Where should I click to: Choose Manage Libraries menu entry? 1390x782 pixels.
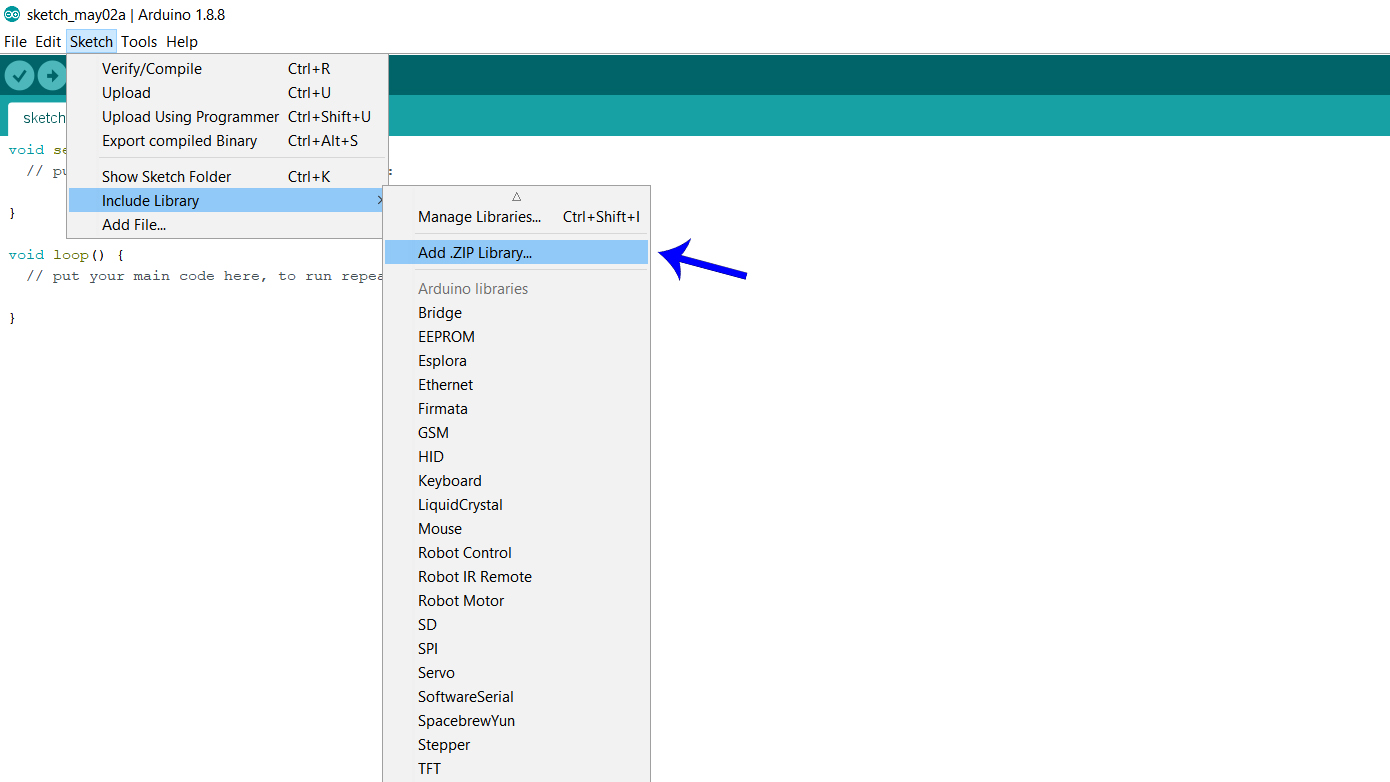pyautogui.click(x=479, y=217)
